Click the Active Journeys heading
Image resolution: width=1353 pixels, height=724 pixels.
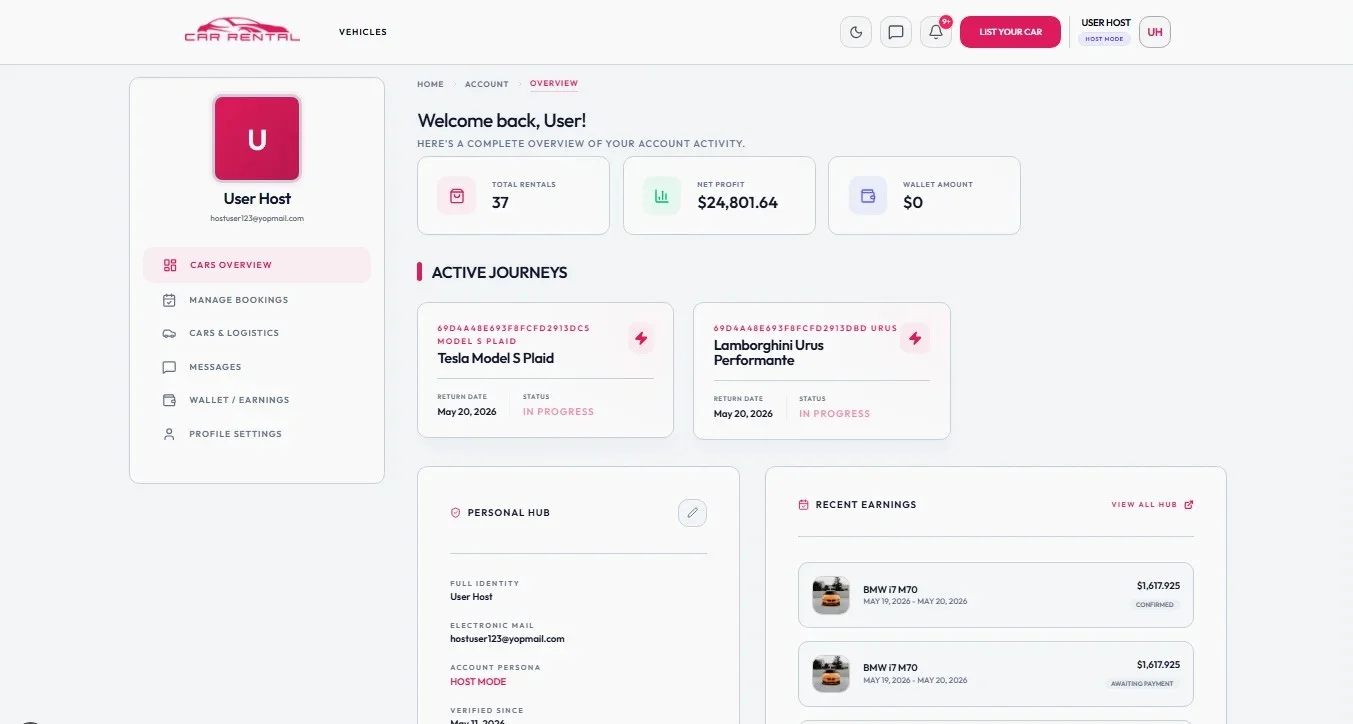[x=500, y=272]
